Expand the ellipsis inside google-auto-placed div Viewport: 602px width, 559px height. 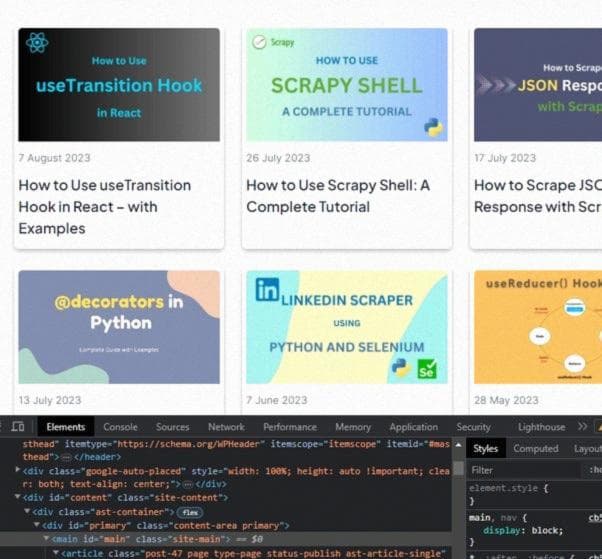click(x=187, y=485)
